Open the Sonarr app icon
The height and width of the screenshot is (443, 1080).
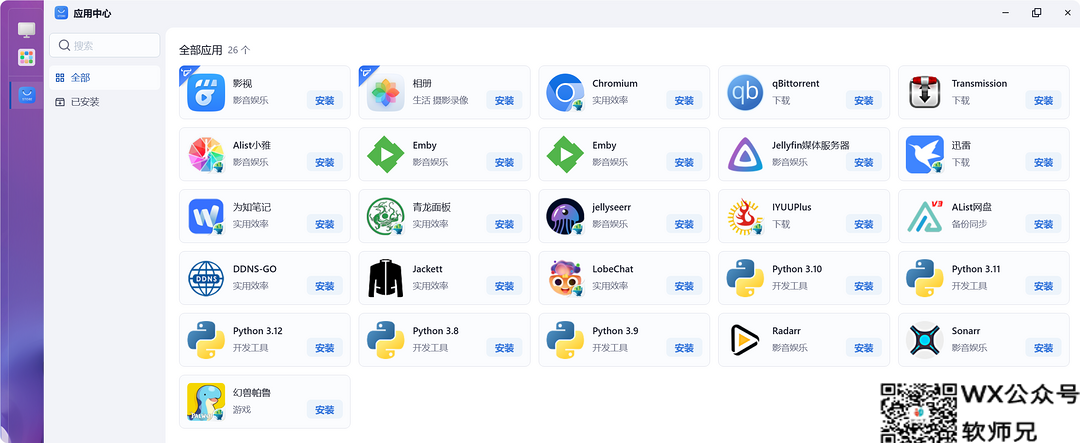click(925, 340)
